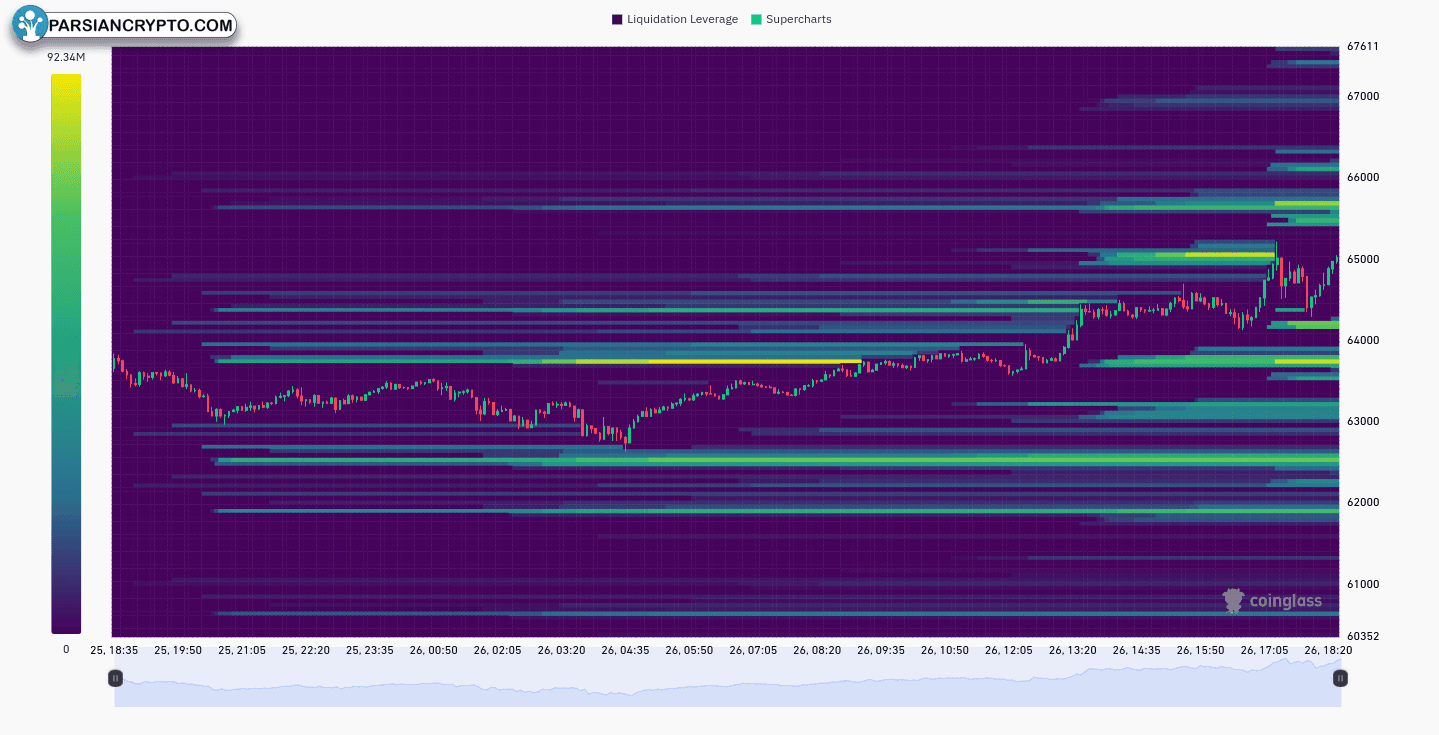The width and height of the screenshot is (1439, 735).
Task: Click the 92.34M scale maximum label
Action: click(x=66, y=57)
